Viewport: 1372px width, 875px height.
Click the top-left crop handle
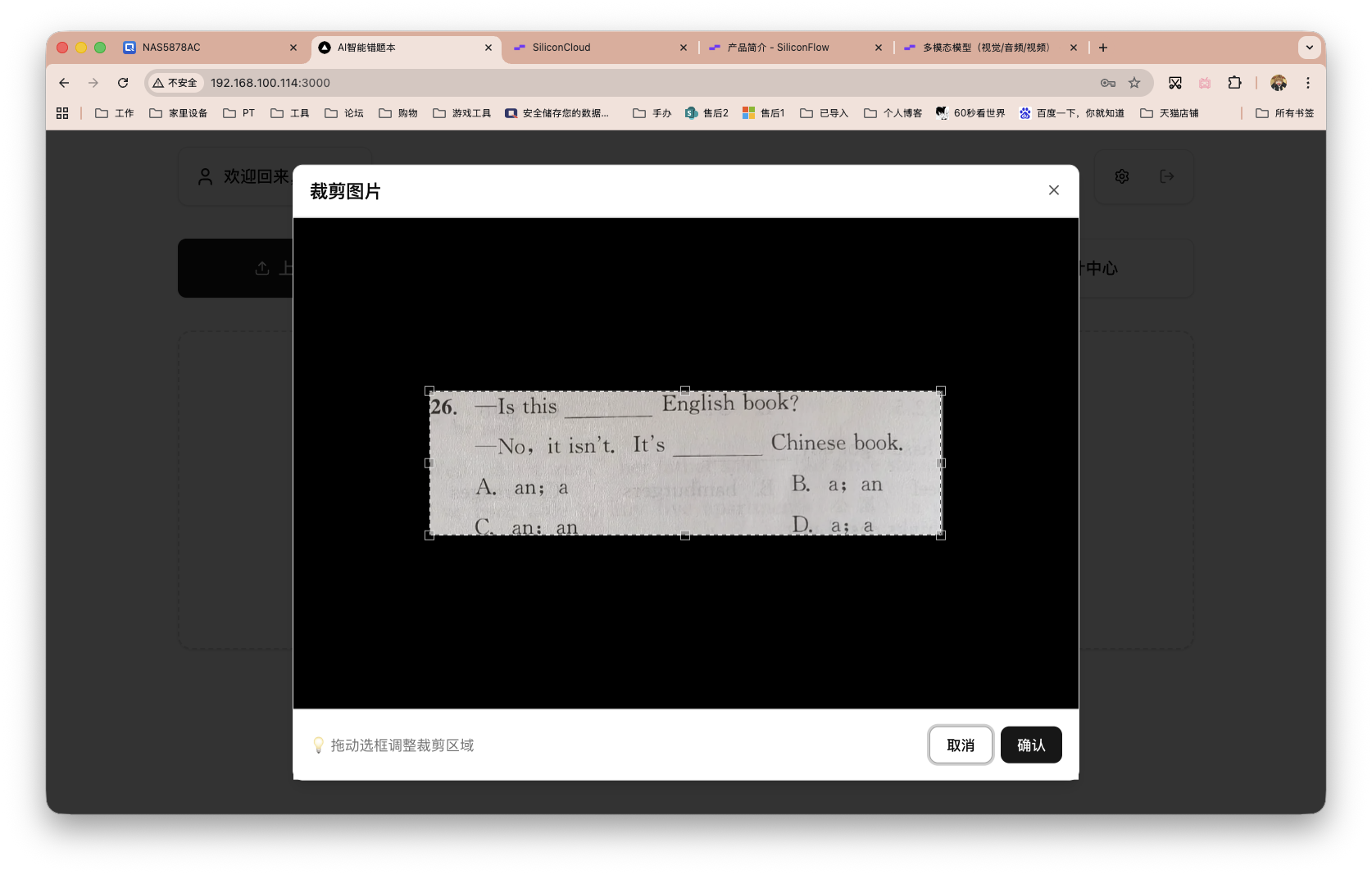pyautogui.click(x=429, y=391)
